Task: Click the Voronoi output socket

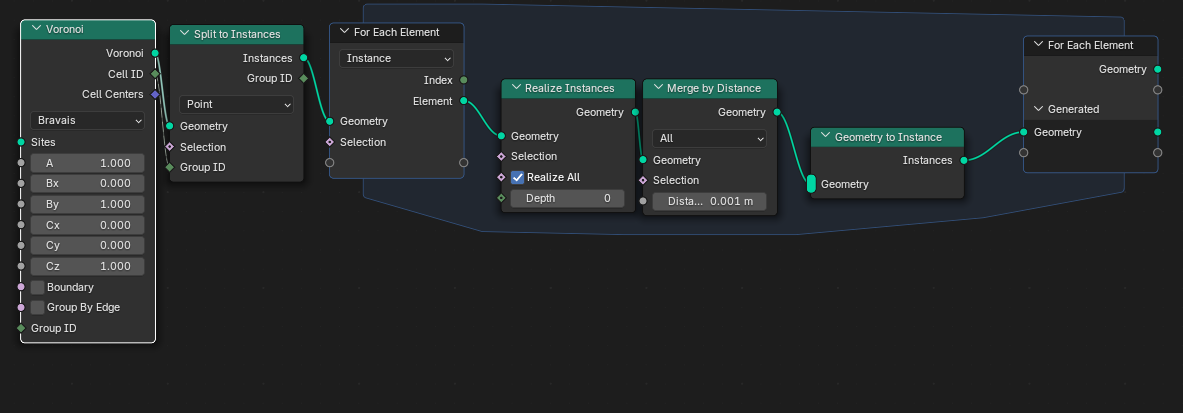Action: pyautogui.click(x=155, y=53)
